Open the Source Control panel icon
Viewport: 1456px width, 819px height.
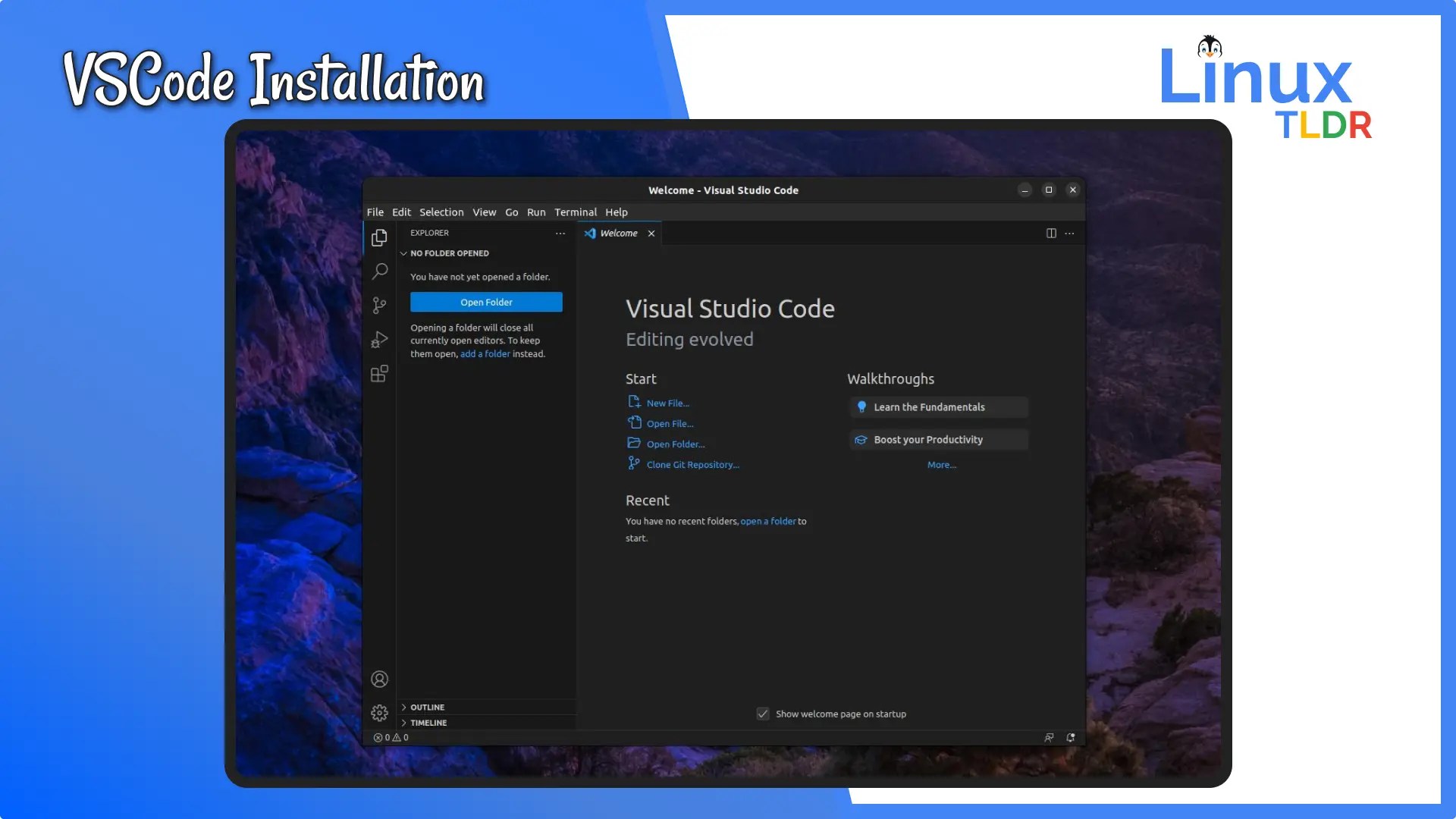tap(379, 305)
